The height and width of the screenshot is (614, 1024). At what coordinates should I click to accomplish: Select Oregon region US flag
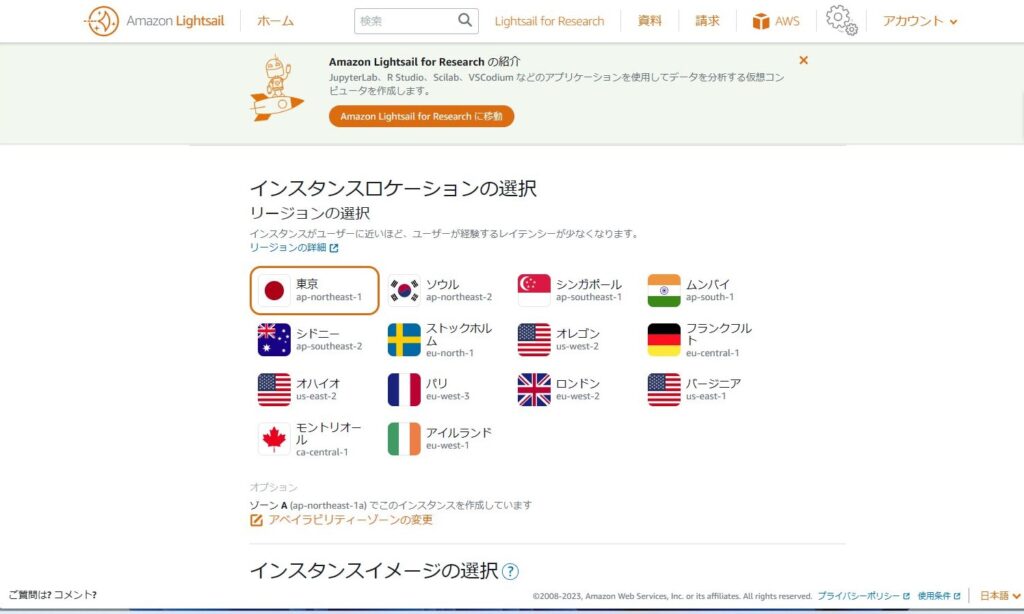[x=534, y=340]
